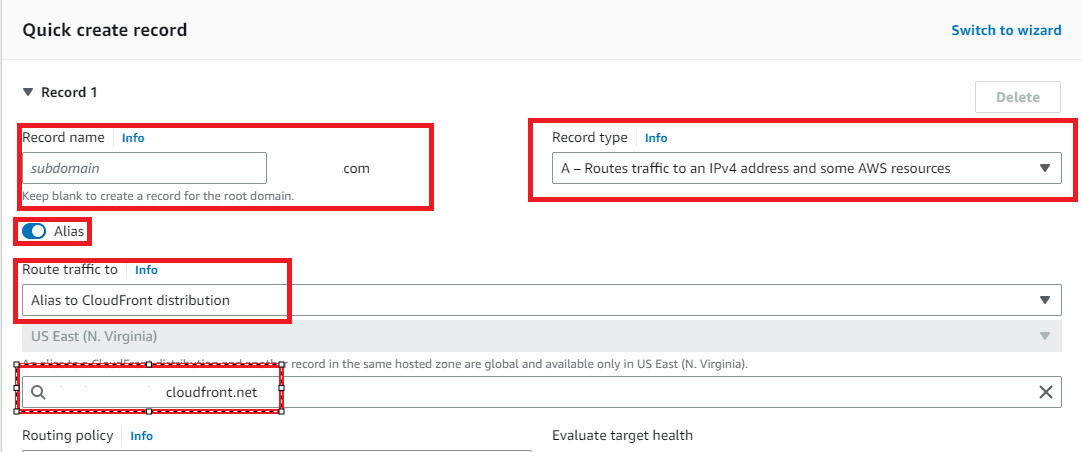Click the Switch to wizard link

point(1006,30)
